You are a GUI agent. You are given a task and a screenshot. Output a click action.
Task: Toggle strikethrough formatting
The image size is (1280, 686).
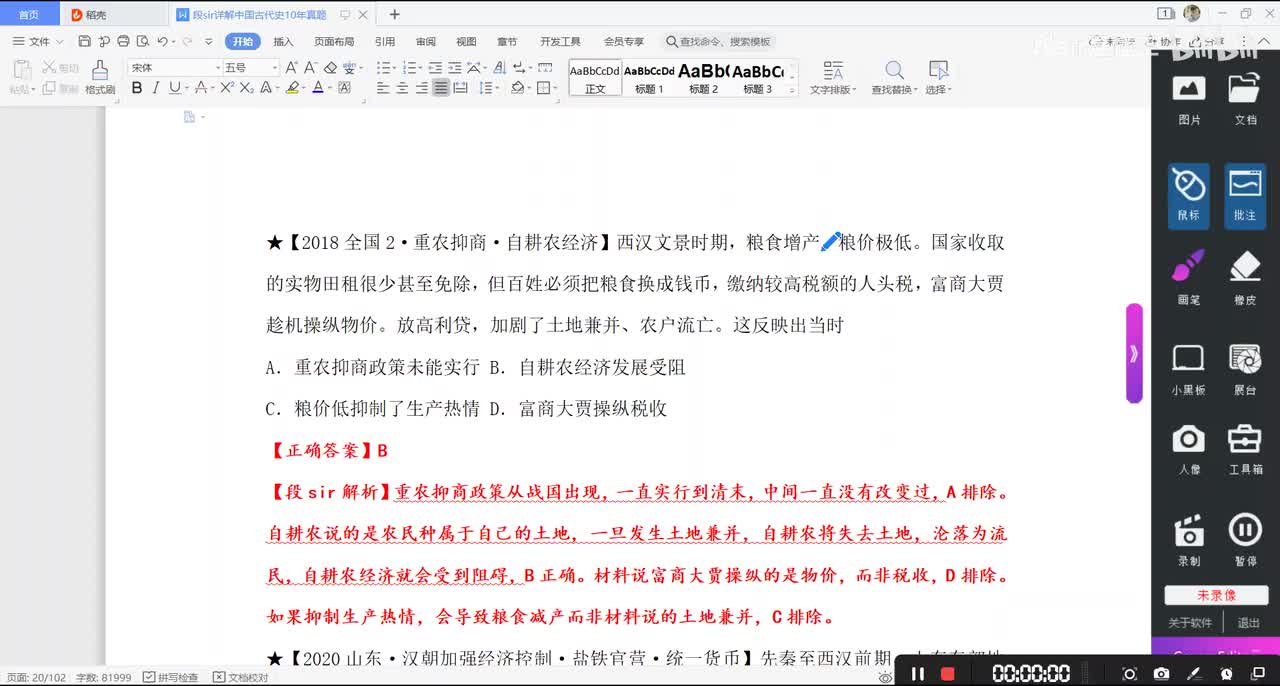(200, 88)
